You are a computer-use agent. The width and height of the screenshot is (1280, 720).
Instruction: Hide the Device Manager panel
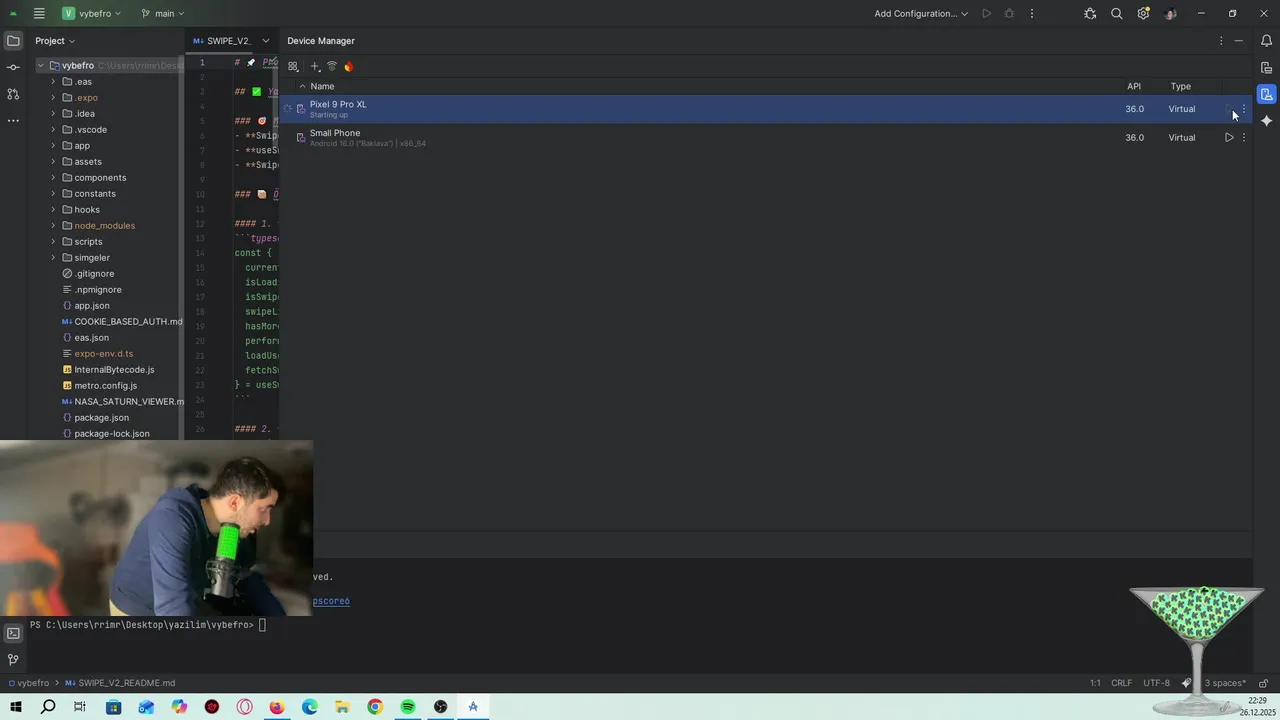point(1239,41)
